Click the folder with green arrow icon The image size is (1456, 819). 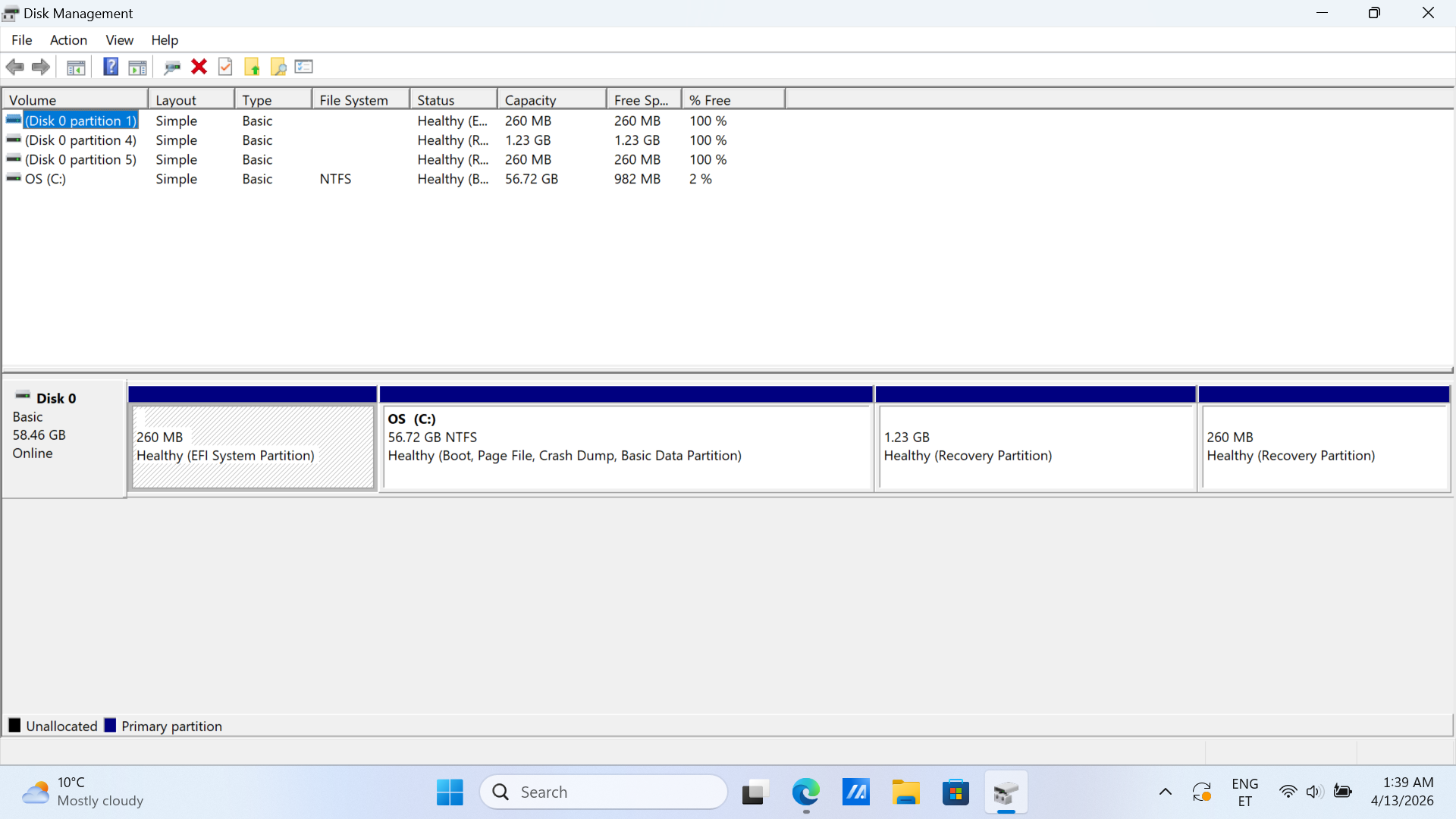pyautogui.click(x=252, y=67)
